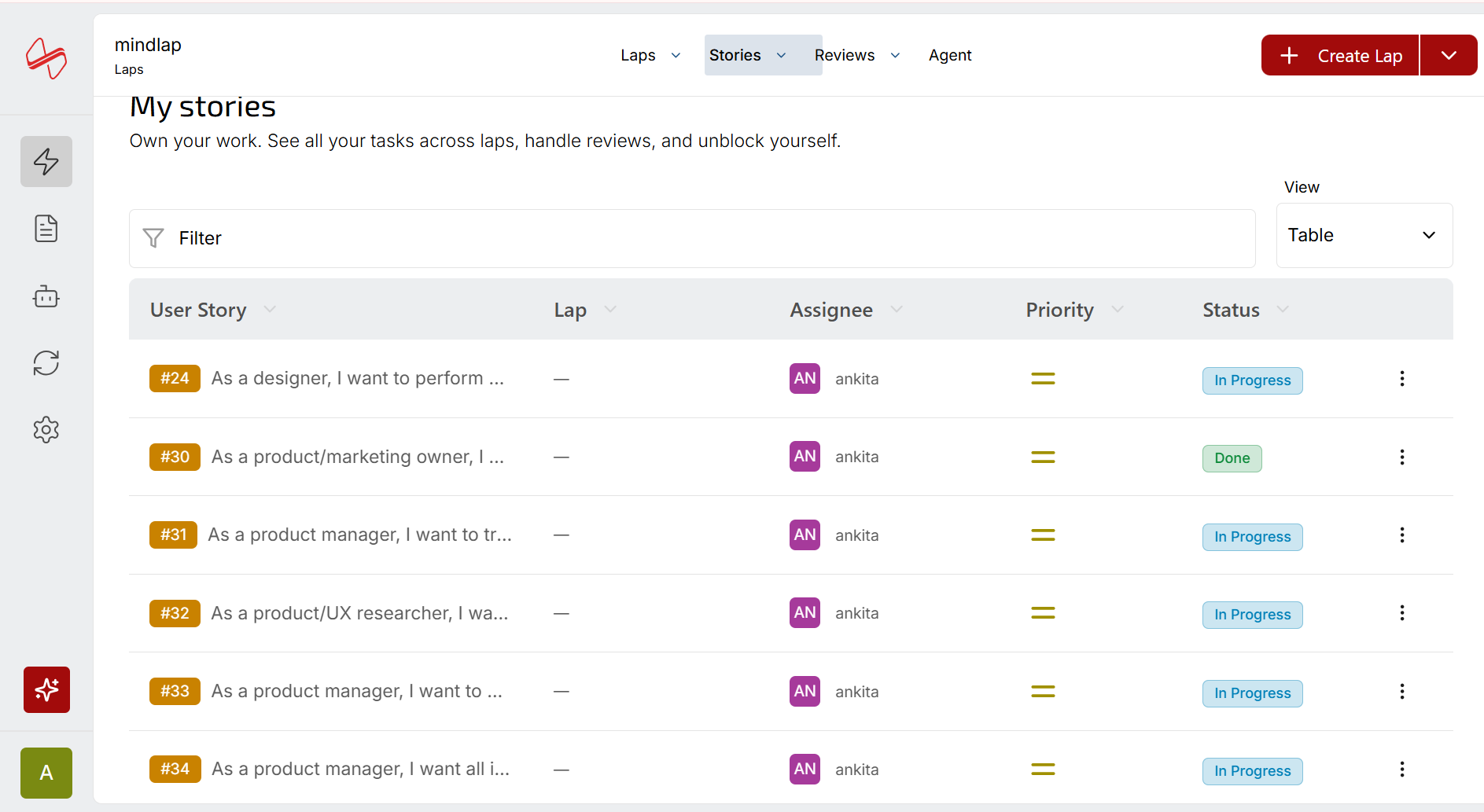Click the Done status badge of story #30
The width and height of the screenshot is (1484, 812).
pos(1232,458)
